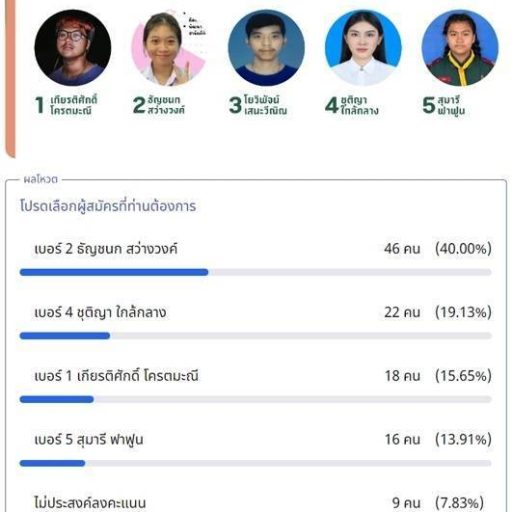Choose the ไม่ประสงค์ลงคะแนน abstain option

pyautogui.click(x=256, y=503)
